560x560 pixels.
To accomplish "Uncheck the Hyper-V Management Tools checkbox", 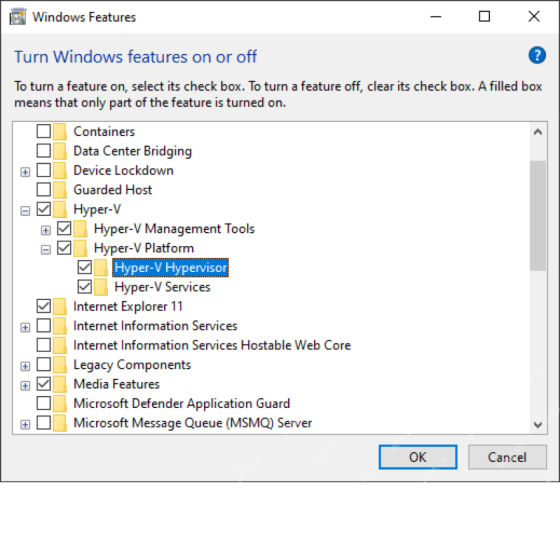I will [64, 228].
